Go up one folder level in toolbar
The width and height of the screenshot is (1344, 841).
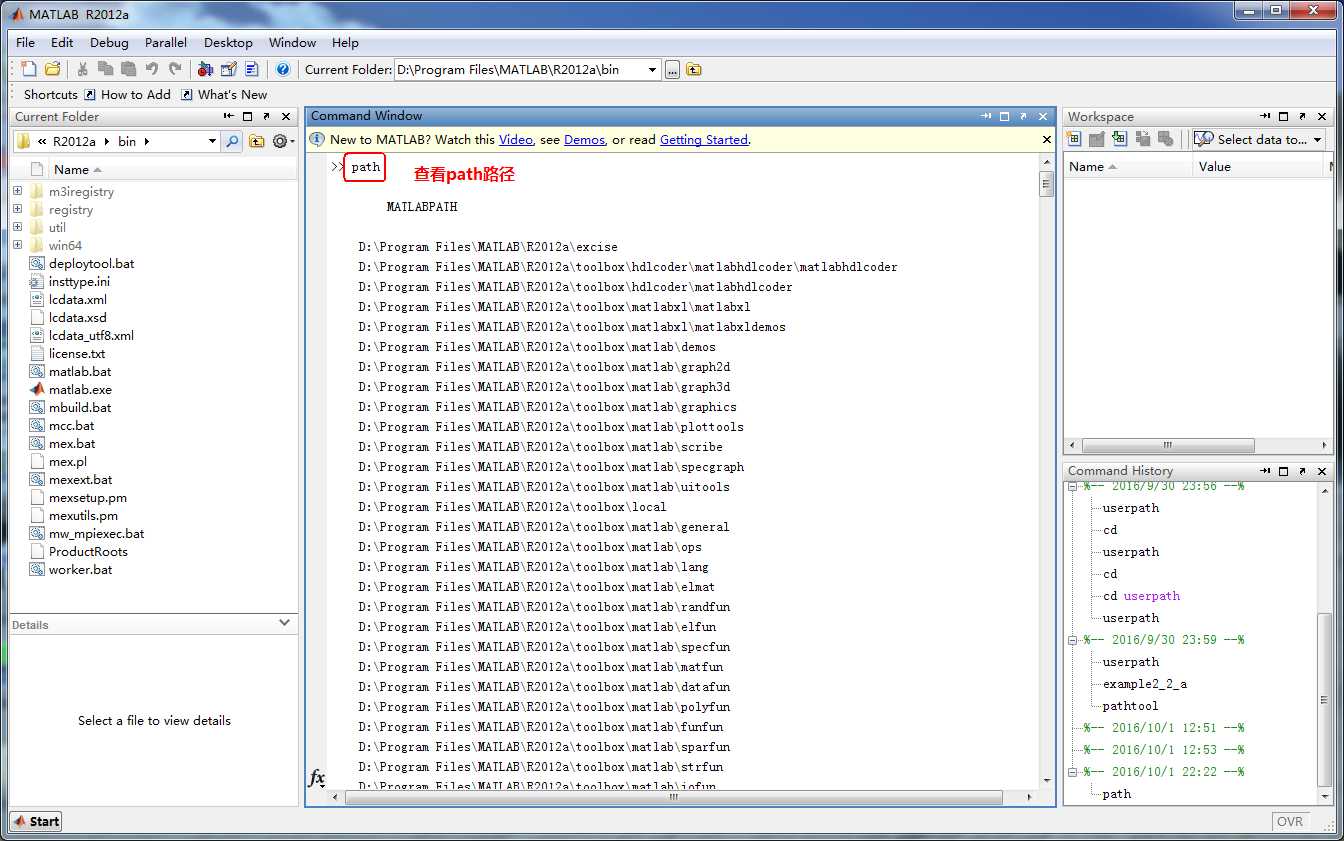coord(694,69)
